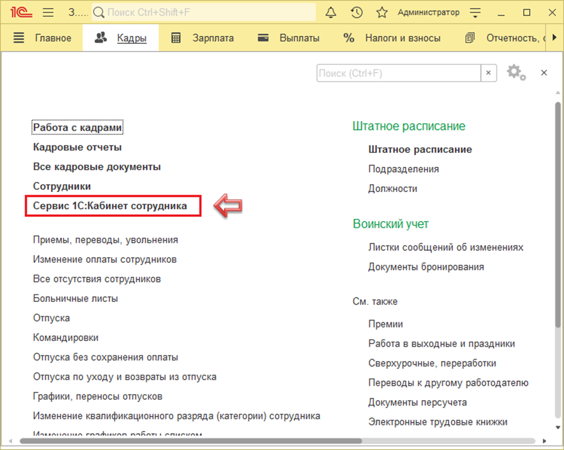Click the 1C logo icon
Screen dimensions: 564x450
click(21, 13)
